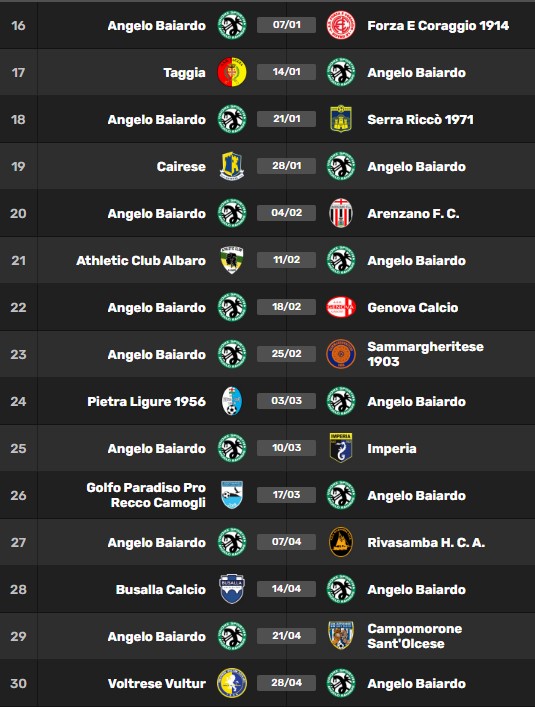The width and height of the screenshot is (535, 709).
Task: Select the Sammargheritese 1903 orange crest
Action: (341, 354)
